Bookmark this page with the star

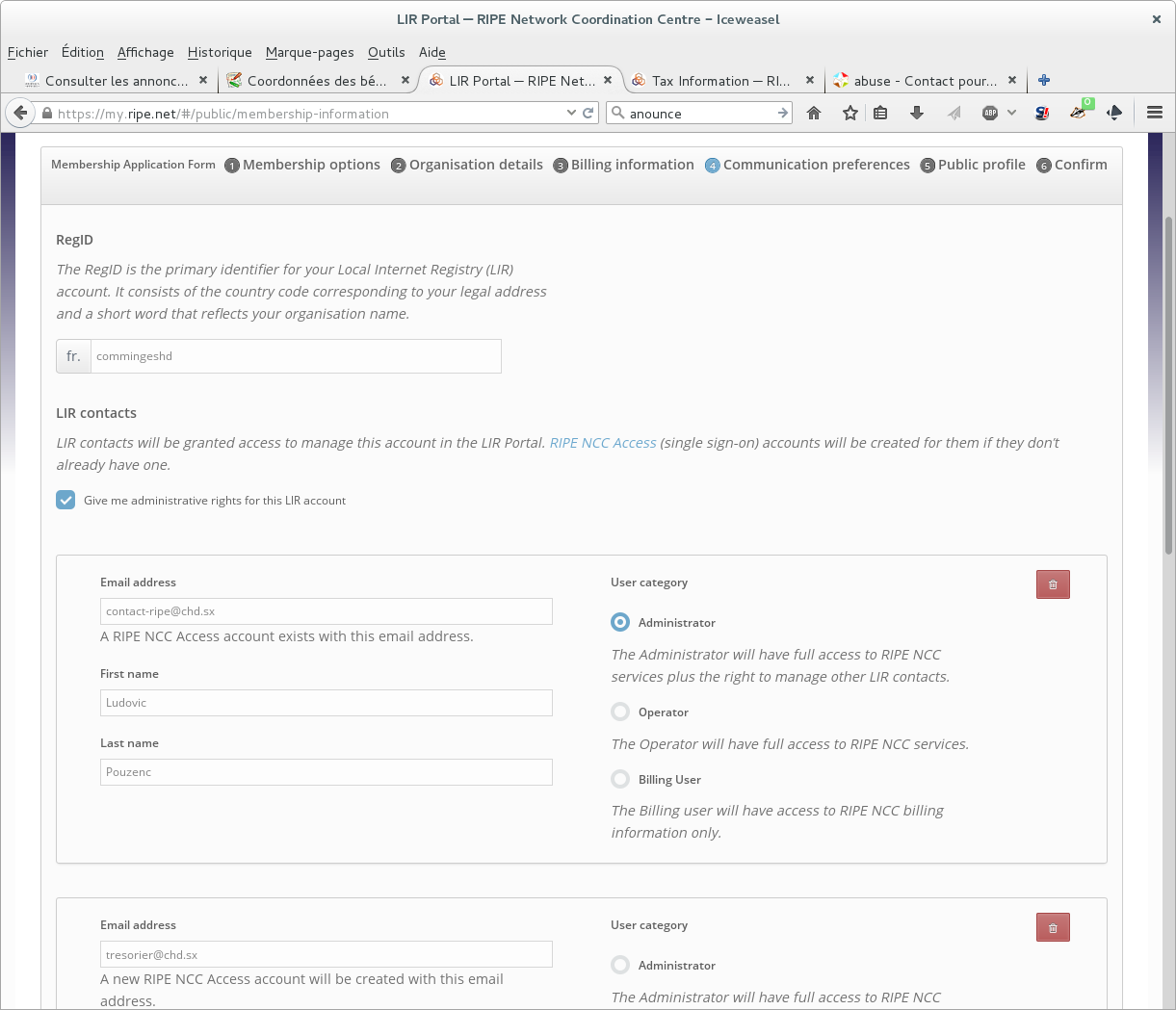pos(849,113)
